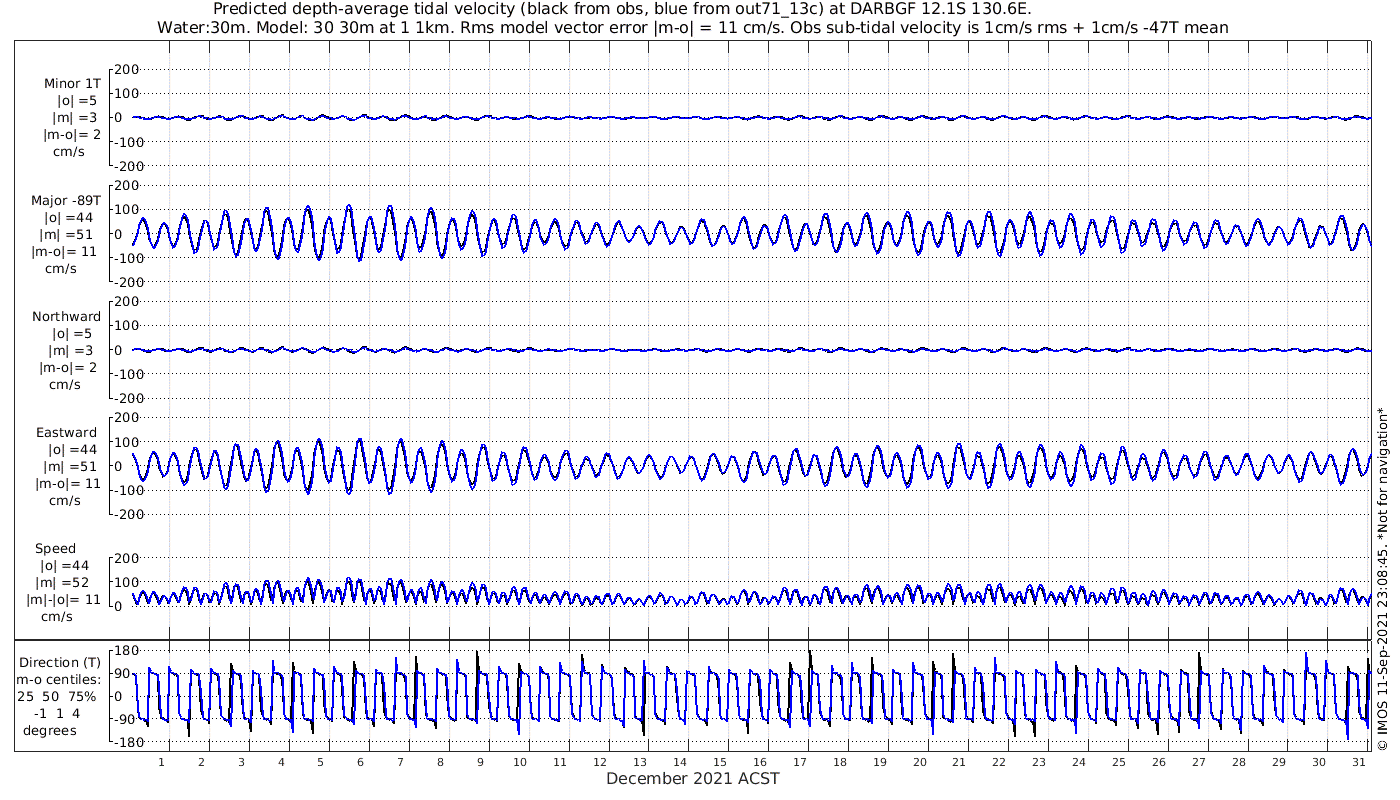
Task: Select the 'Eastward' panel label
Action: point(66,433)
